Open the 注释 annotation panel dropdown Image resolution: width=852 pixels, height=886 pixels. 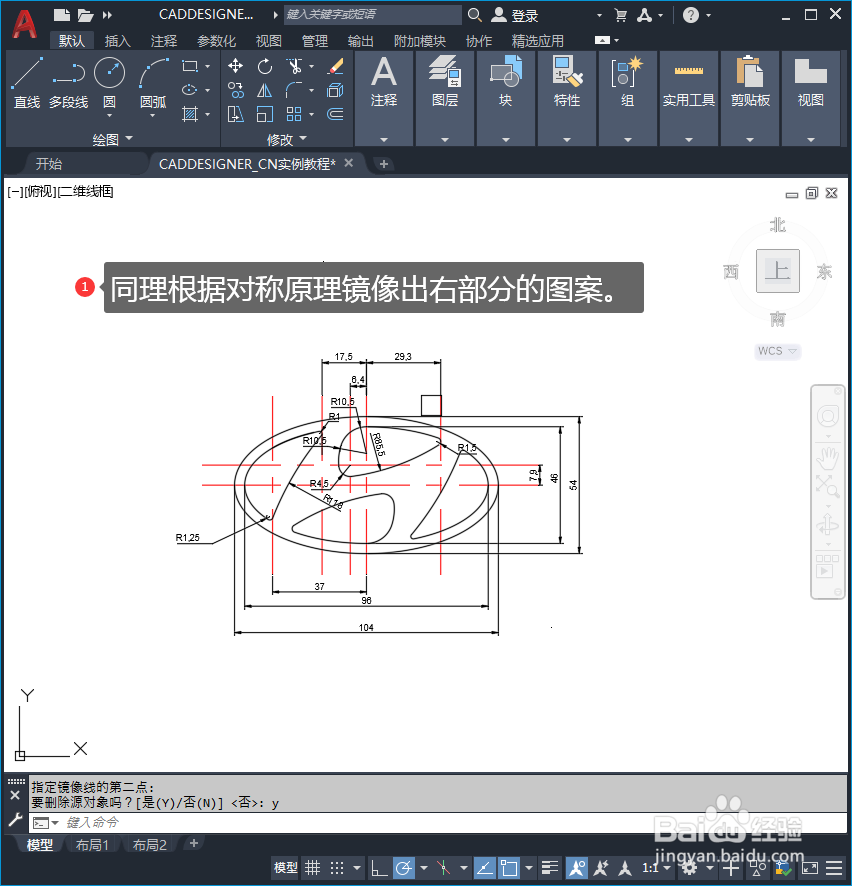click(x=384, y=139)
